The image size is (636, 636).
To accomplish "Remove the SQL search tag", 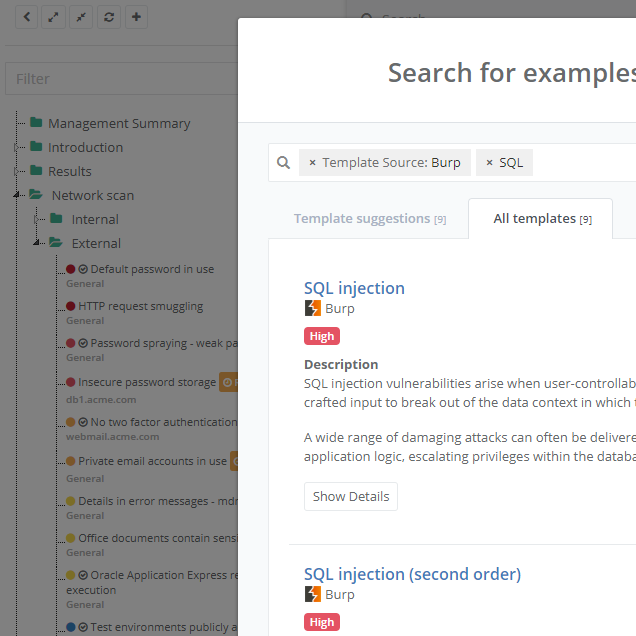I will click(490, 163).
